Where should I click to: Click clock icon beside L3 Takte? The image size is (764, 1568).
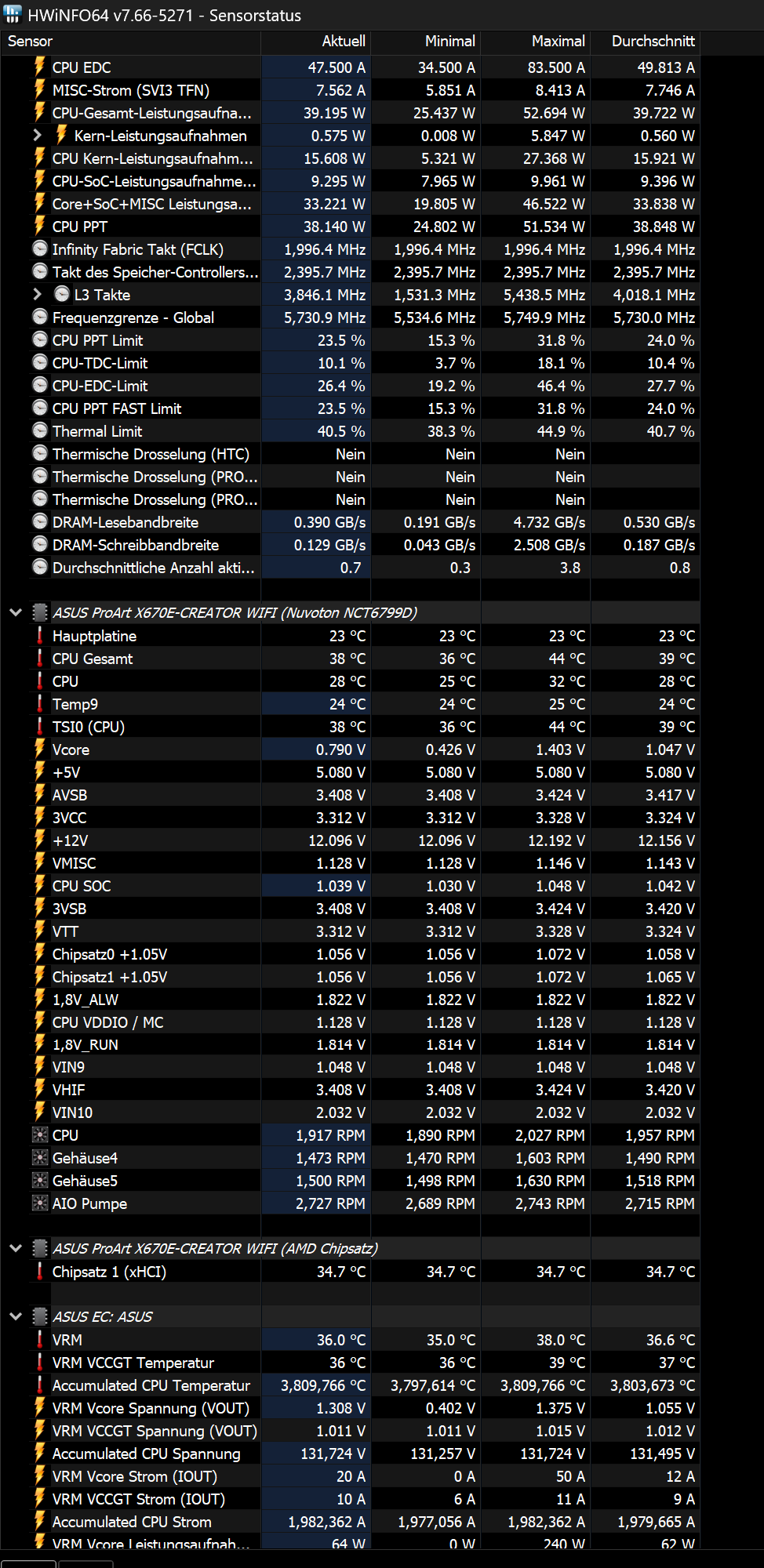click(62, 295)
